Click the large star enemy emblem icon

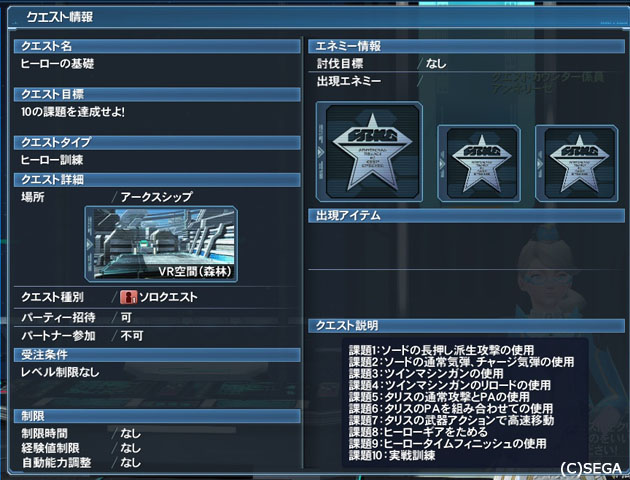[369, 151]
